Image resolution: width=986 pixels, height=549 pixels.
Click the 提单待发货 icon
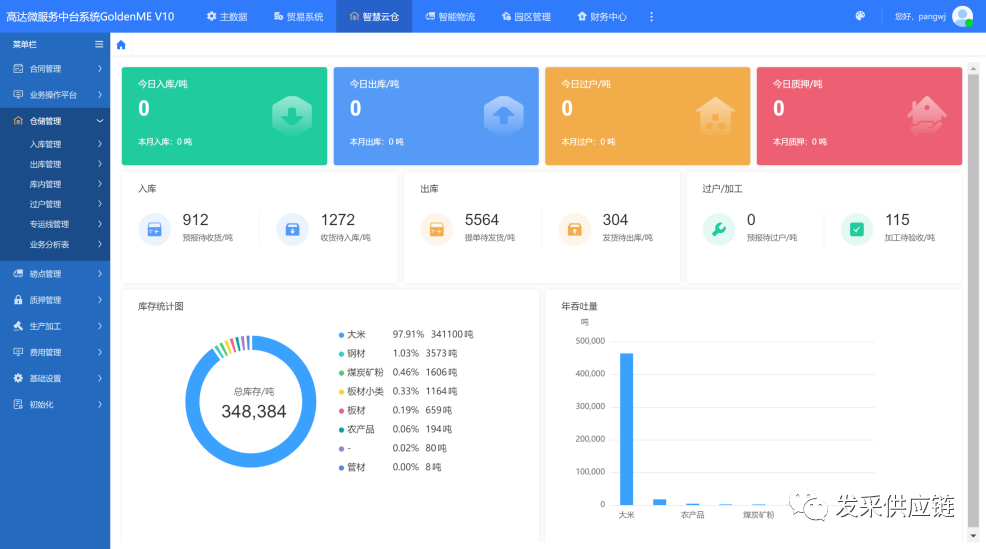436,230
